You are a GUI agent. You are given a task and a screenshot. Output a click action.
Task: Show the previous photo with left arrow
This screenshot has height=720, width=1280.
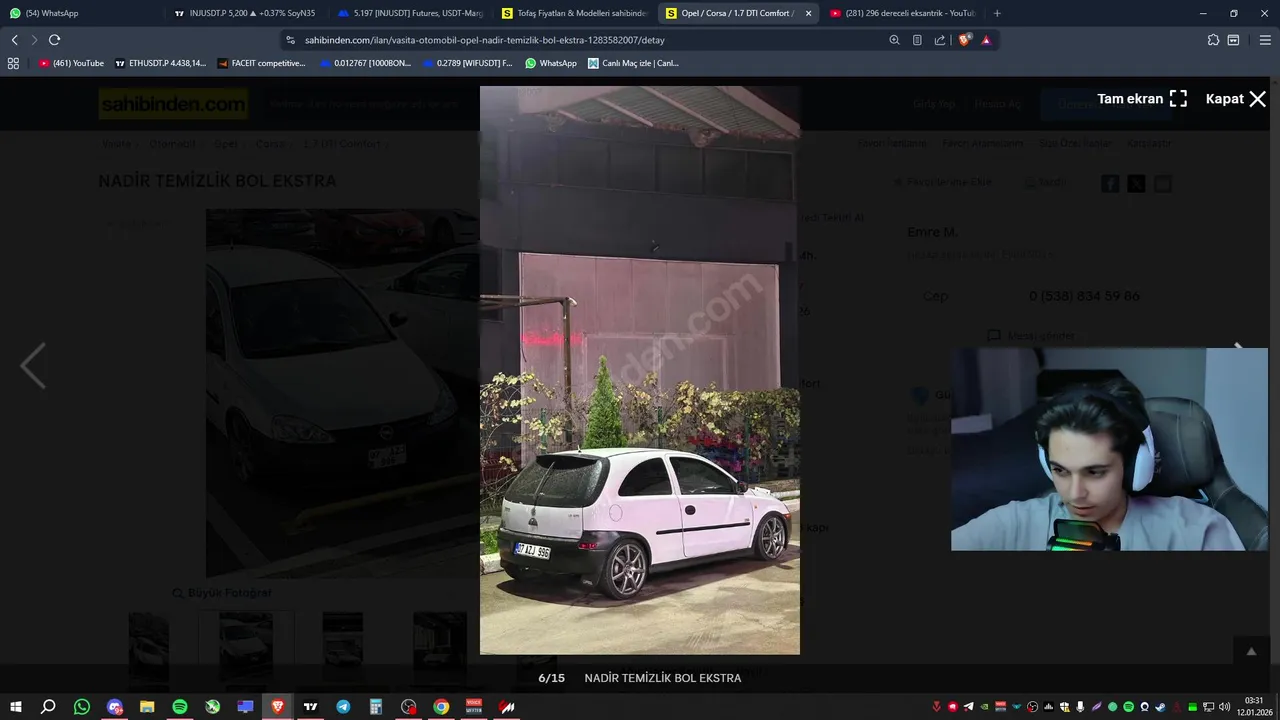coord(33,366)
